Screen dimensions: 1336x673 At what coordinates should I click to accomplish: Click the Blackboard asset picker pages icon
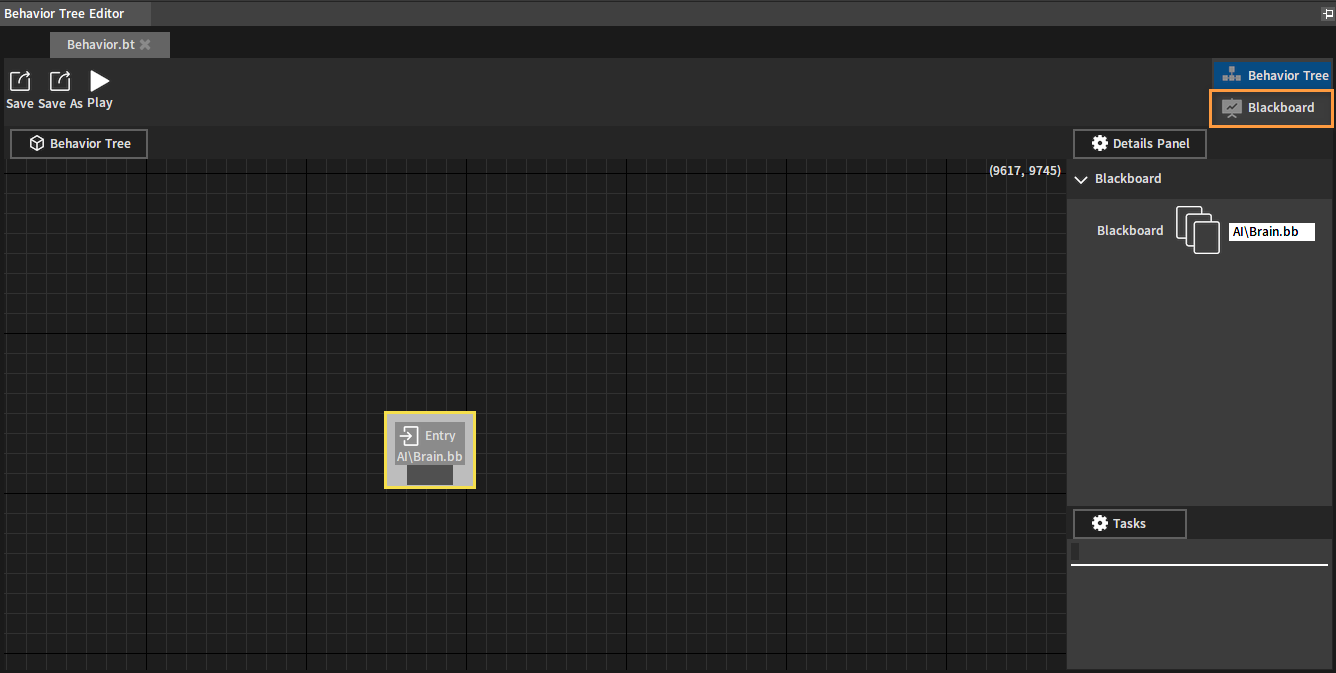pos(1197,230)
